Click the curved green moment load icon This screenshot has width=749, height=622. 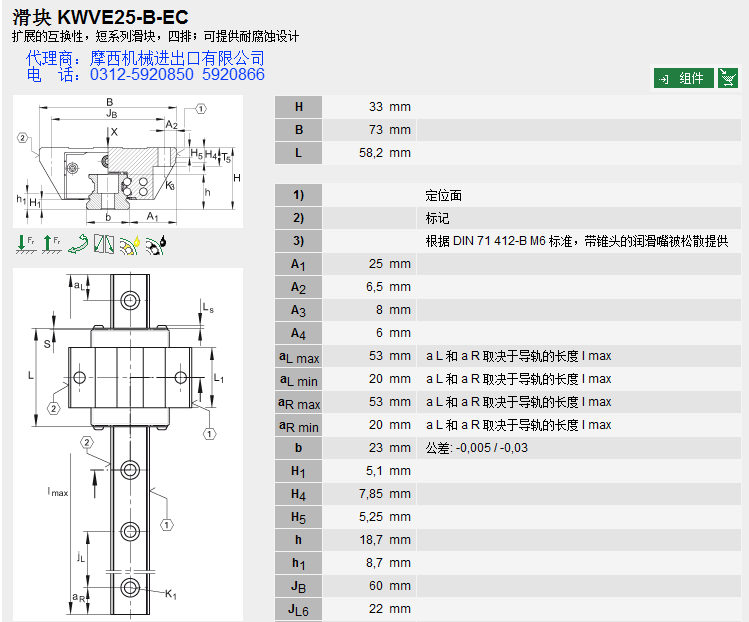point(77,243)
